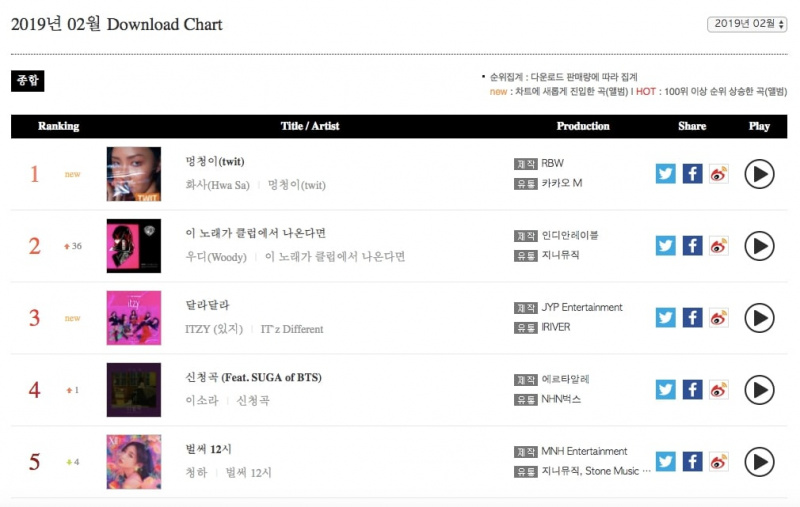Screen dimensions: 800x507
Task: Share rank 4 song on Weibo
Action: (719, 390)
